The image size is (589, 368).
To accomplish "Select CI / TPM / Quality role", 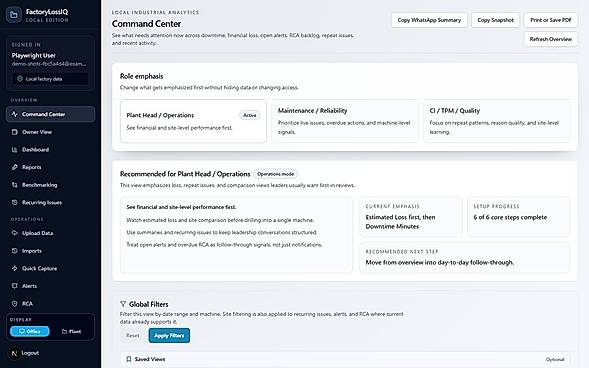I will tap(496, 121).
